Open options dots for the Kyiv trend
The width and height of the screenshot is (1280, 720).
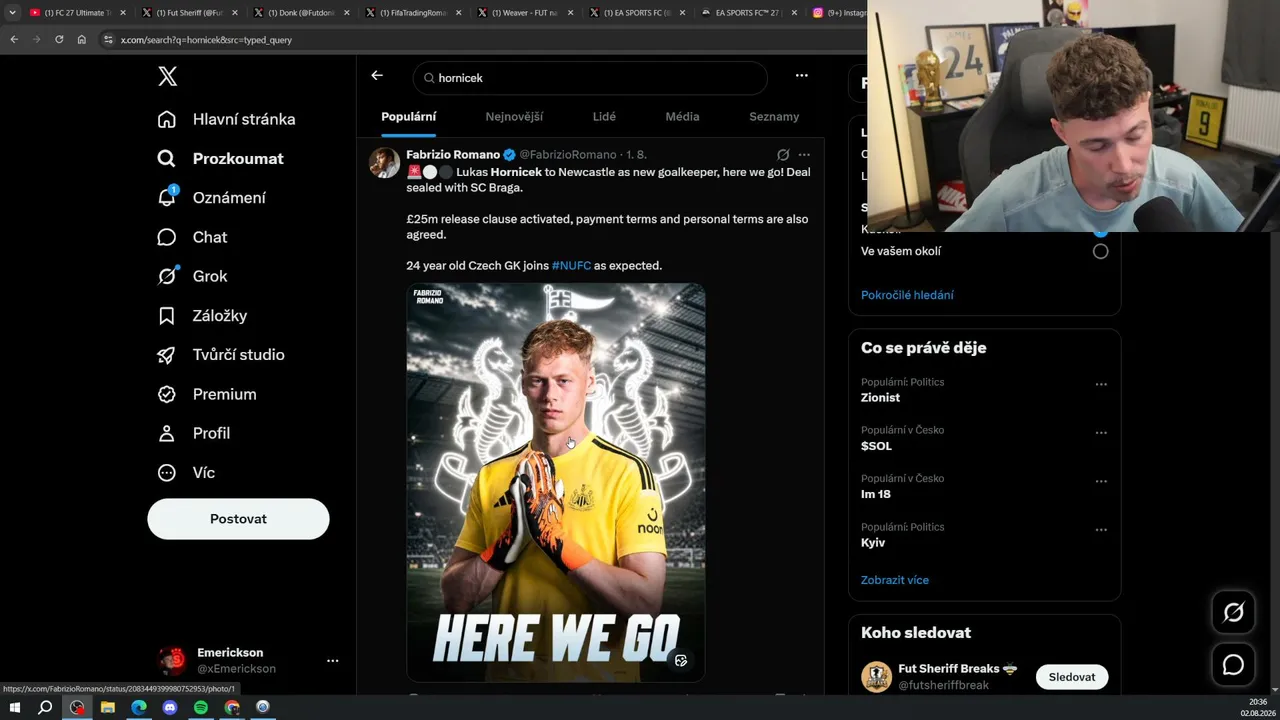tap(1101, 530)
